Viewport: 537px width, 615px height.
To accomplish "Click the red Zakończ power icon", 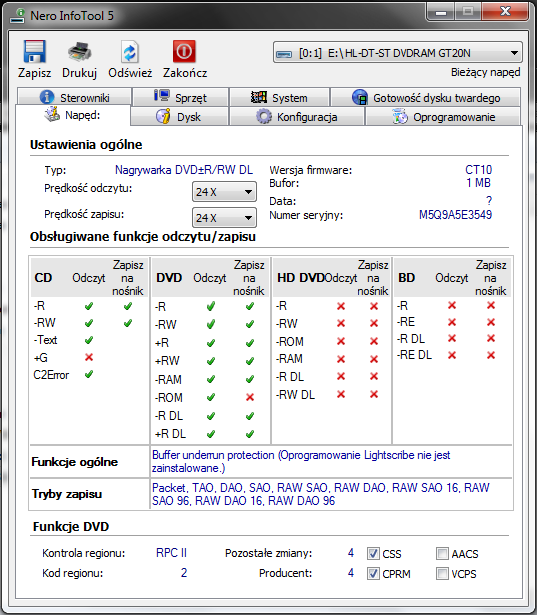I will click(x=184, y=51).
